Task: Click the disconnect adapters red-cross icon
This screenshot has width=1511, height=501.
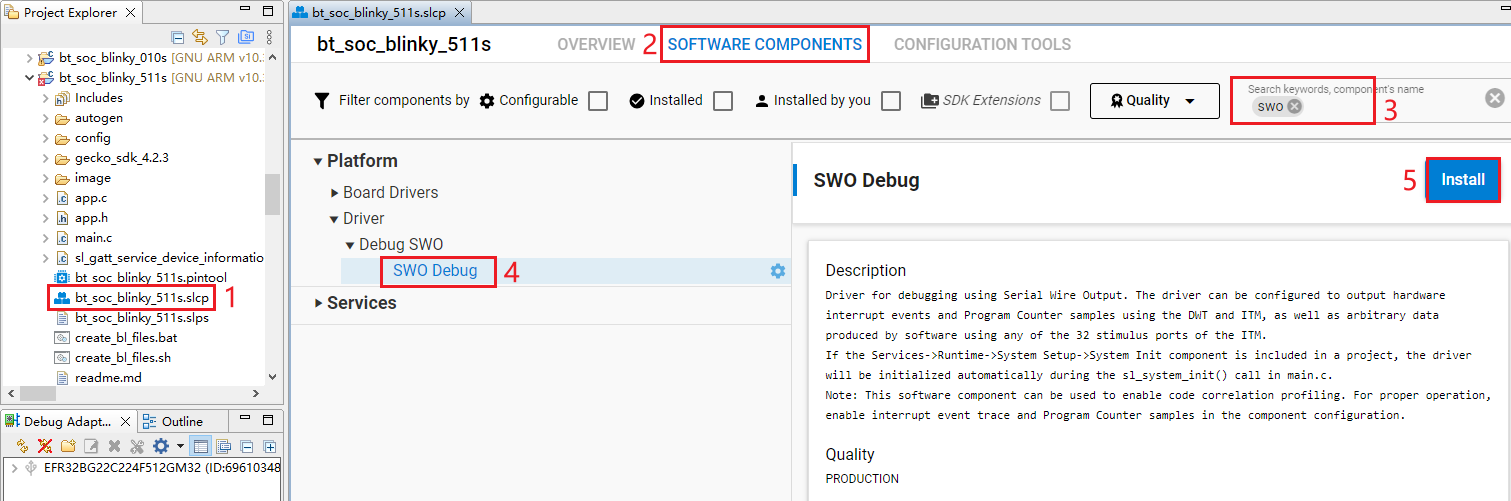Action: click(x=45, y=446)
